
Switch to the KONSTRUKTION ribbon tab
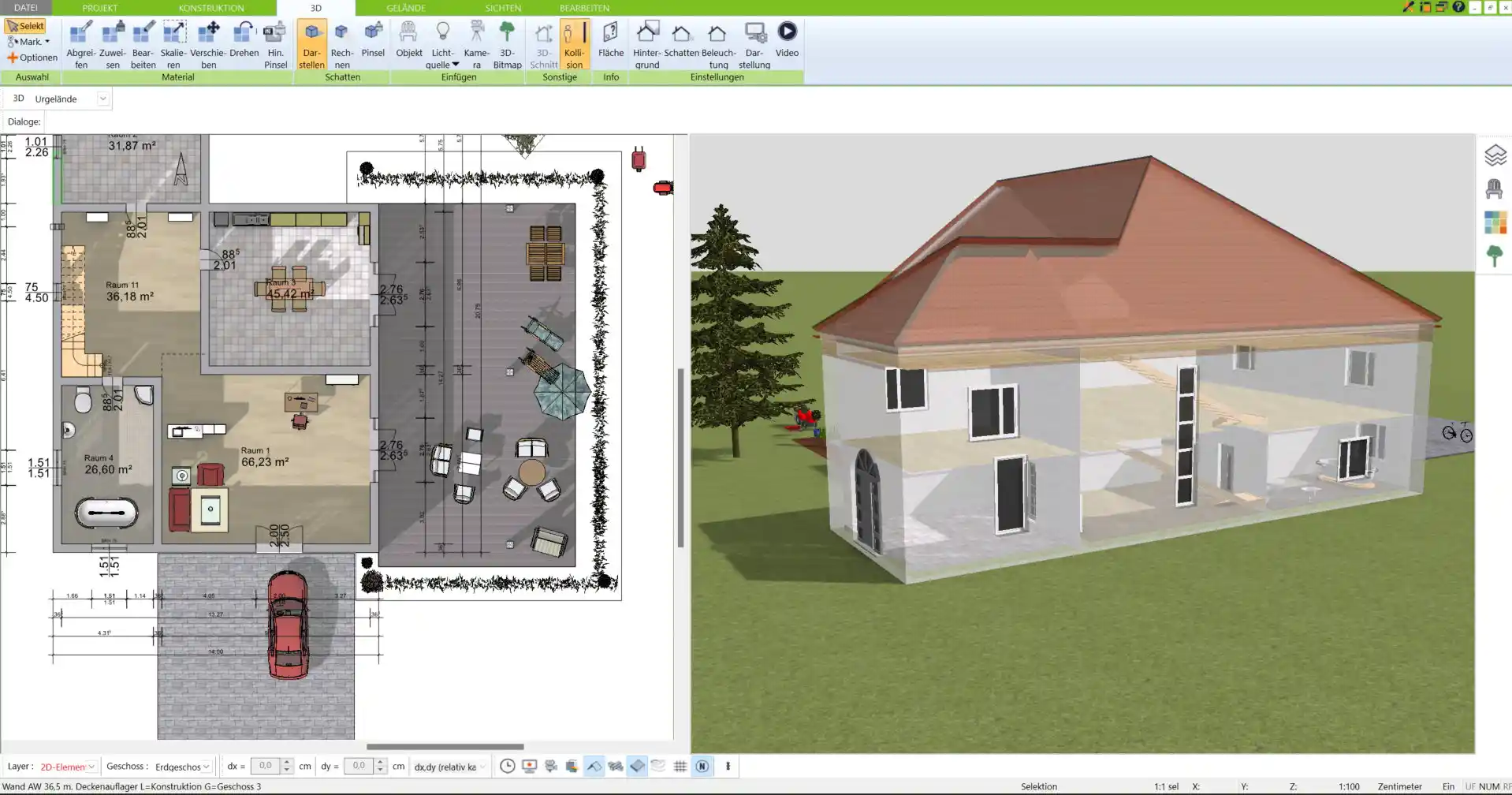pos(211,7)
